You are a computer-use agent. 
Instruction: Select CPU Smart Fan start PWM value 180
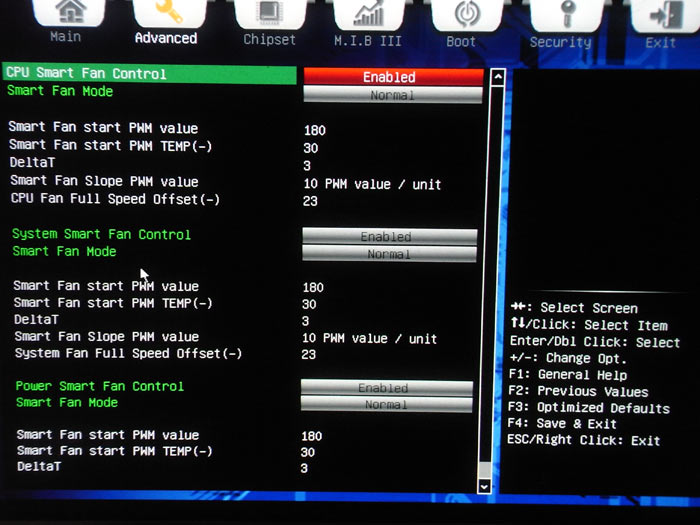click(315, 130)
